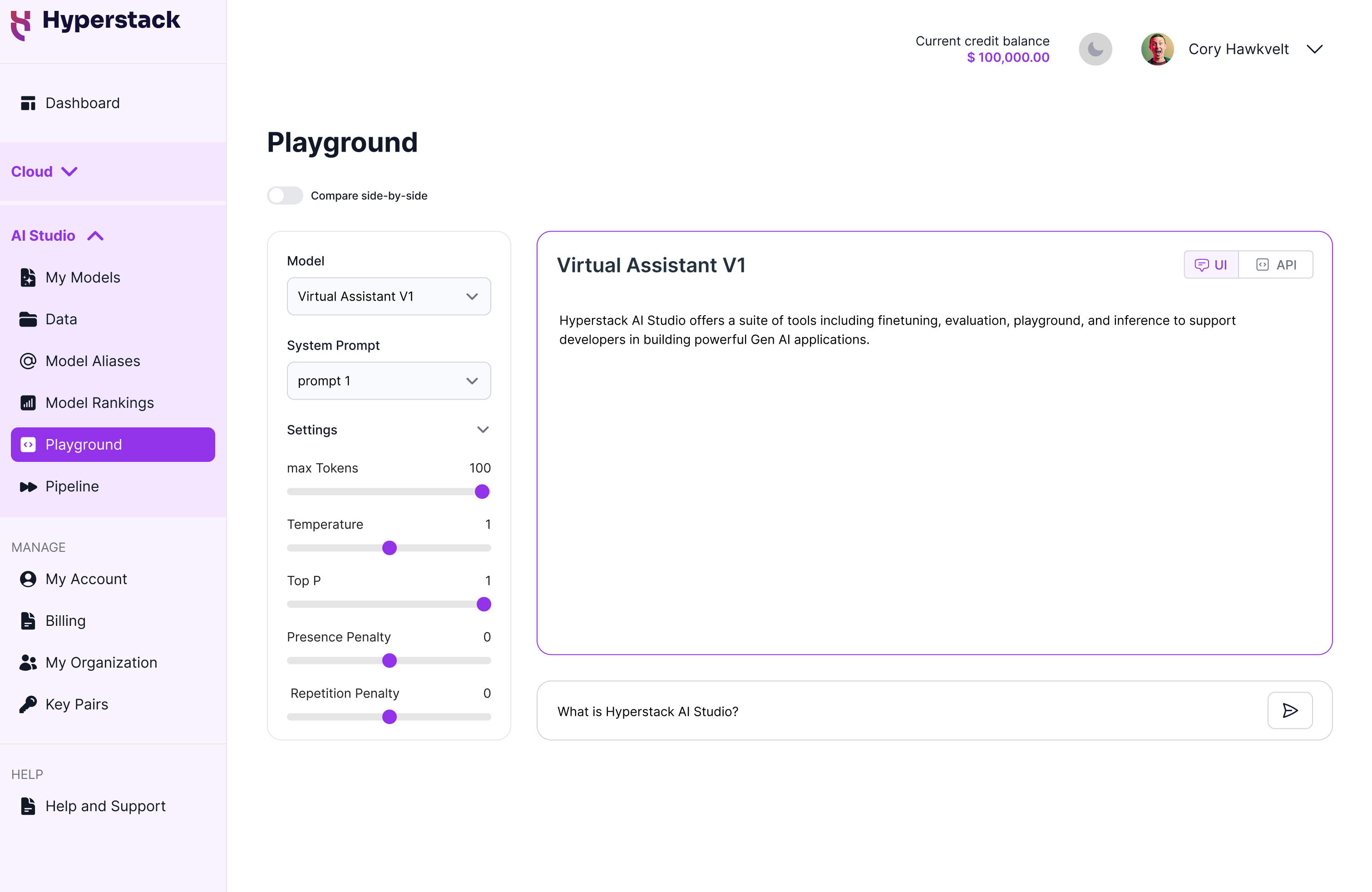Click the Cory Hawkvelt user name
Viewport: 1372px width, 892px height.
point(1238,49)
